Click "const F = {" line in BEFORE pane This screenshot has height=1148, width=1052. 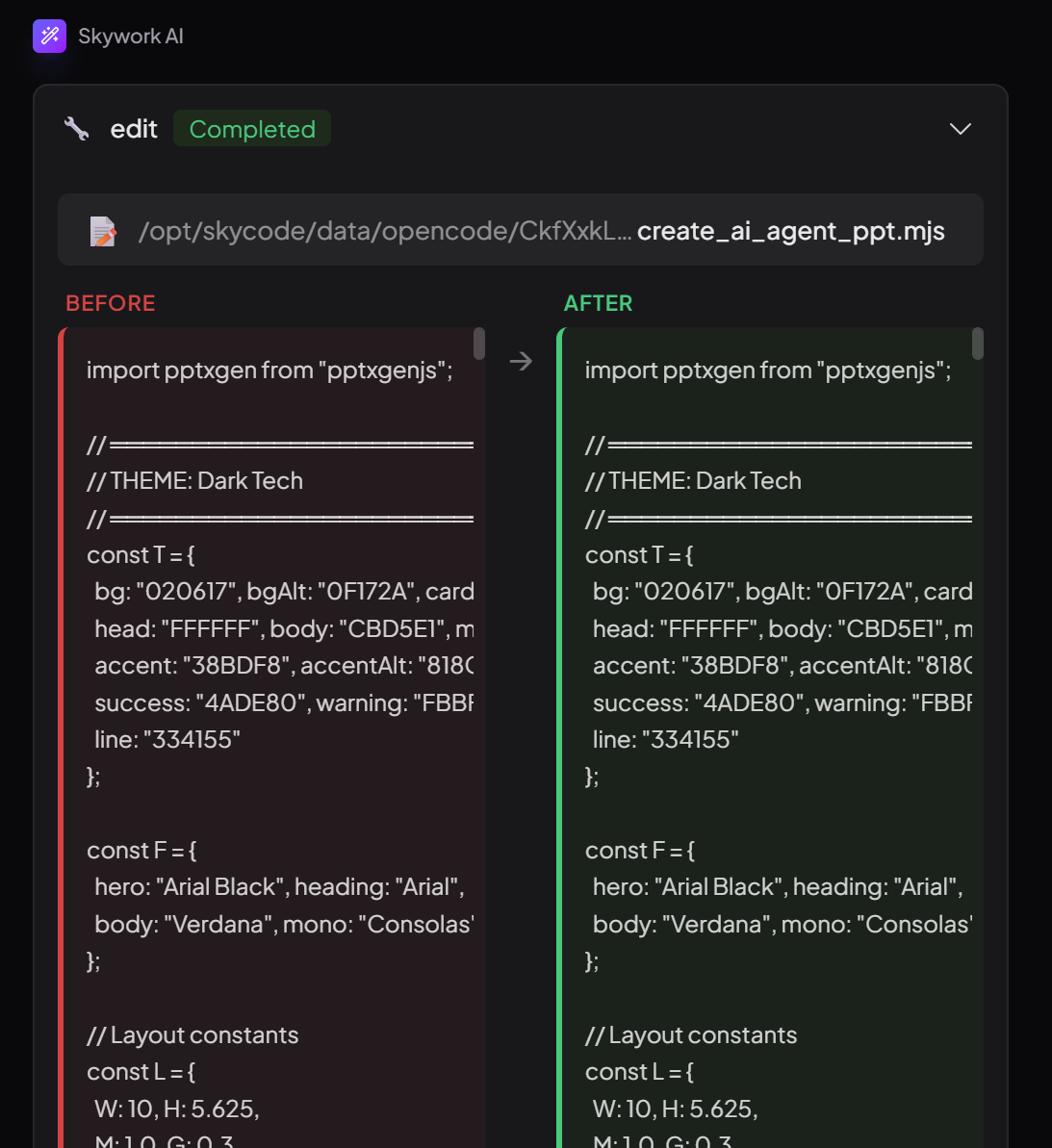[x=141, y=851]
